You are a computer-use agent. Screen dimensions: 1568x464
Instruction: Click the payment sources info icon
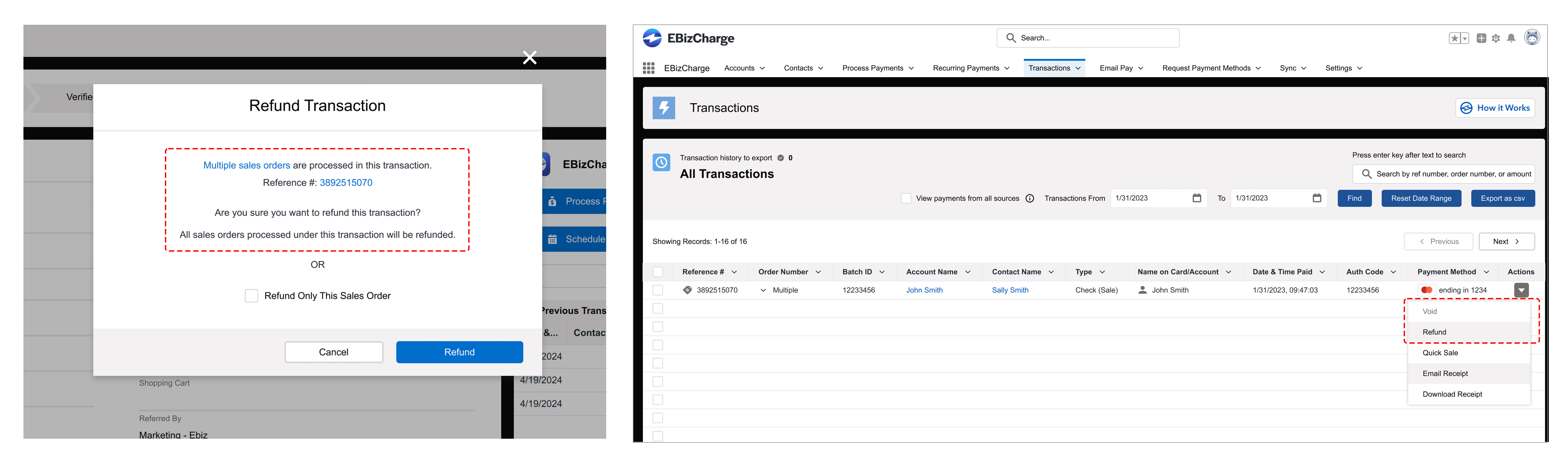[x=1029, y=198]
